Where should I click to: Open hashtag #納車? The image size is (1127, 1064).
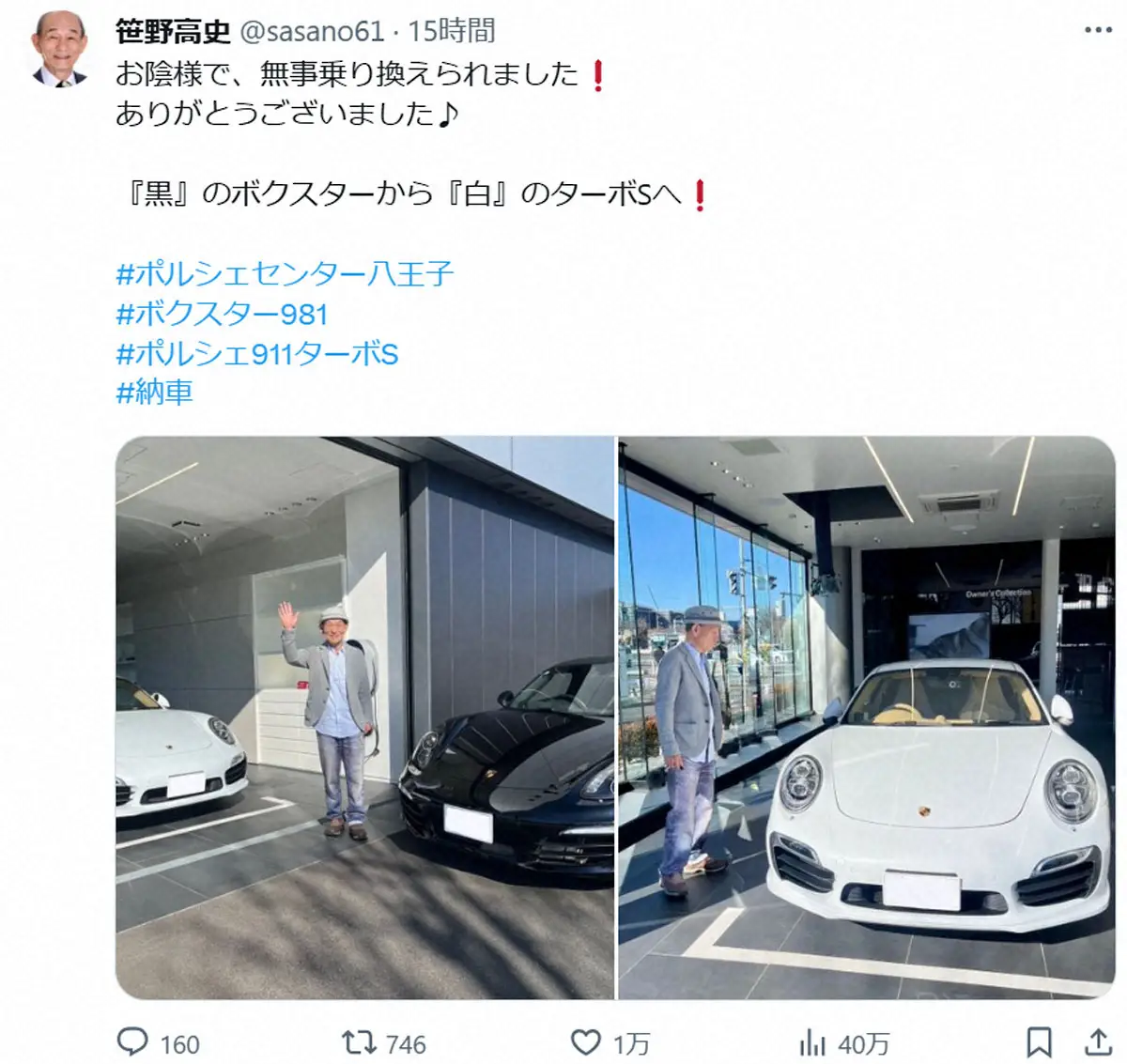pos(155,393)
